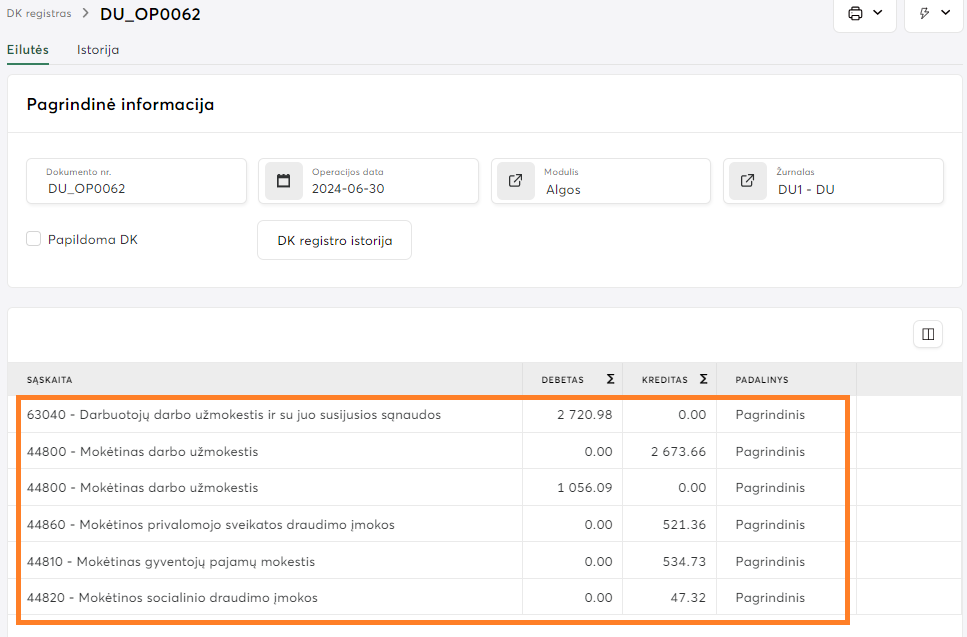Open the Žurnalas external link icon
967x637 pixels.
(748, 181)
